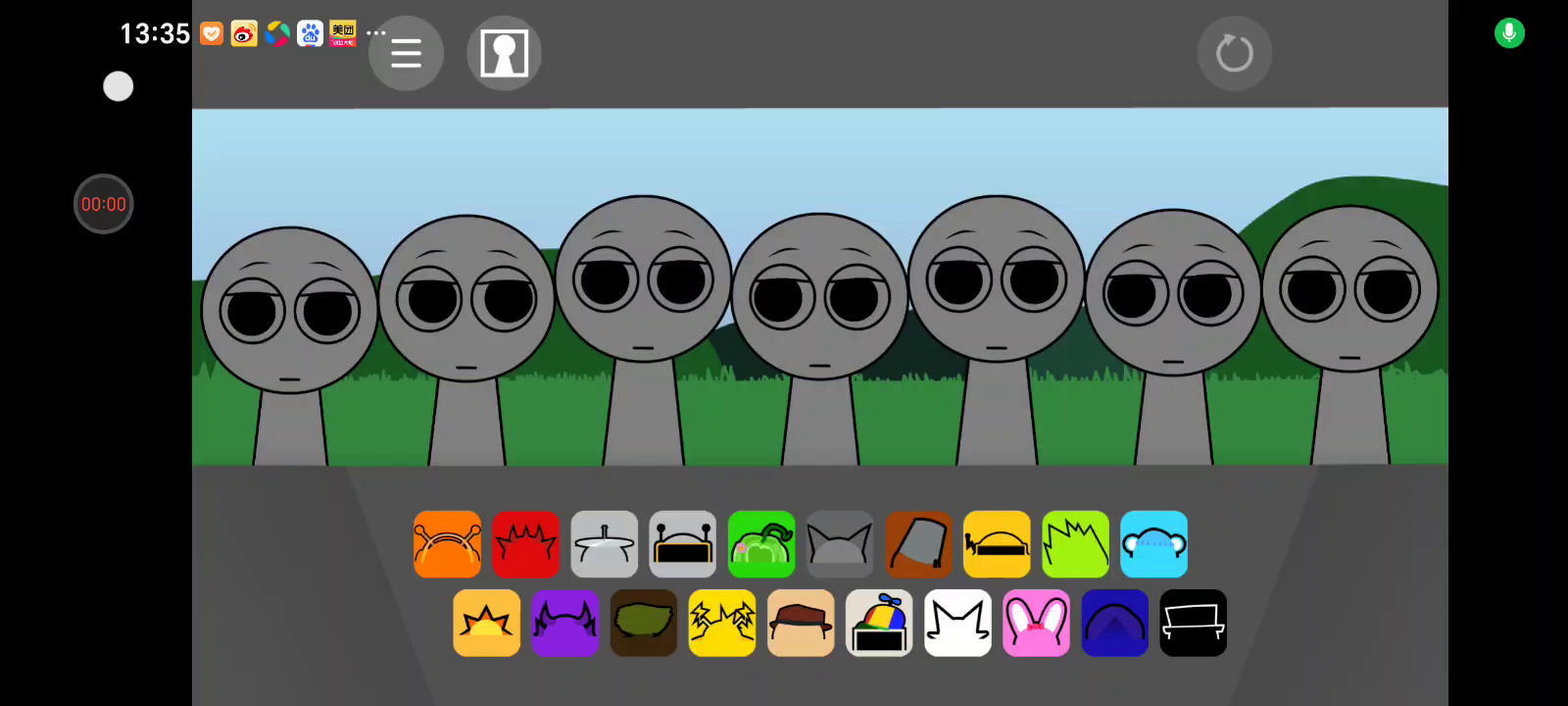The image size is (1568, 706).
Task: Open the hamburger menu button
Action: point(406,53)
